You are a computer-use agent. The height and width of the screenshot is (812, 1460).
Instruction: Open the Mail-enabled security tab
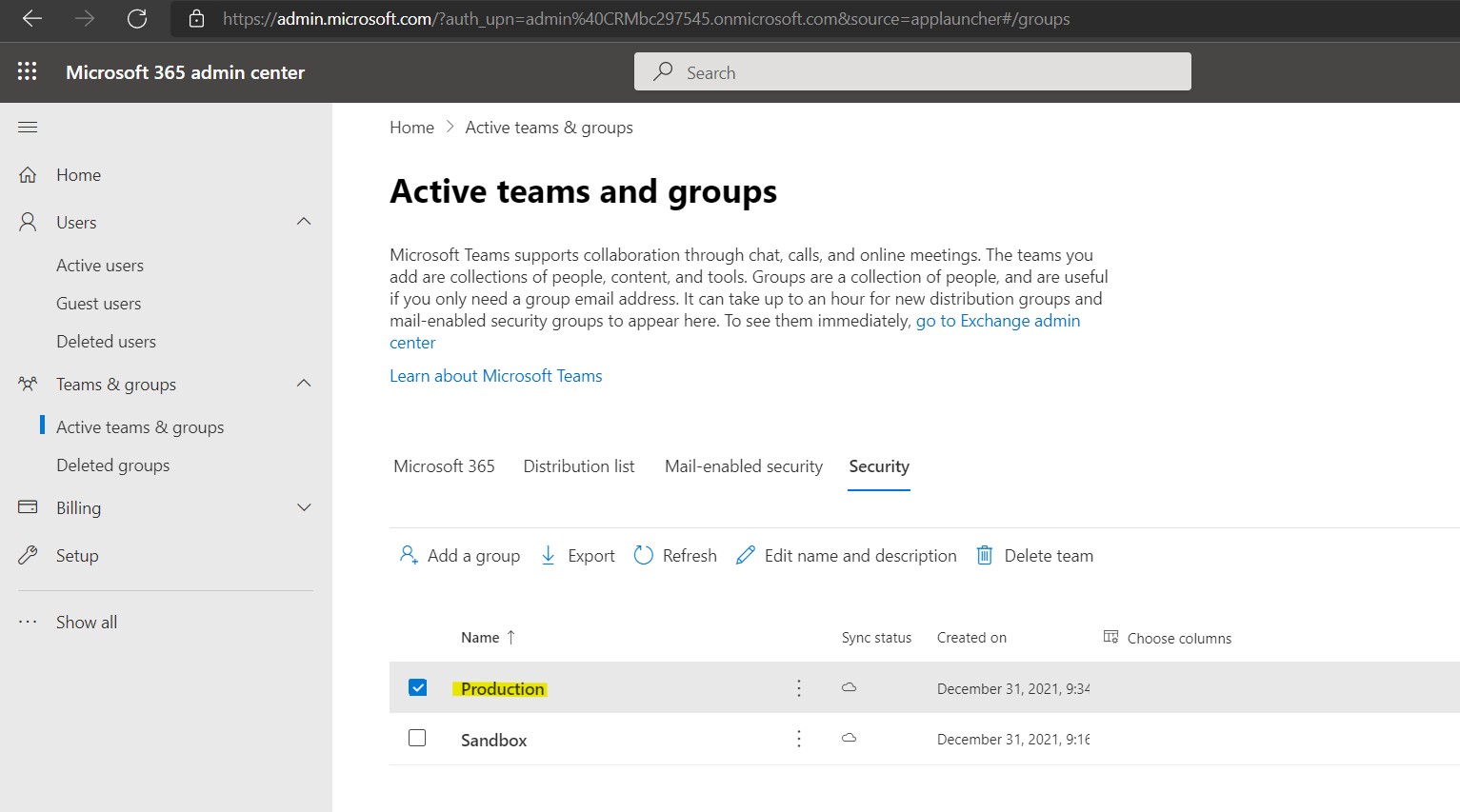(x=744, y=466)
